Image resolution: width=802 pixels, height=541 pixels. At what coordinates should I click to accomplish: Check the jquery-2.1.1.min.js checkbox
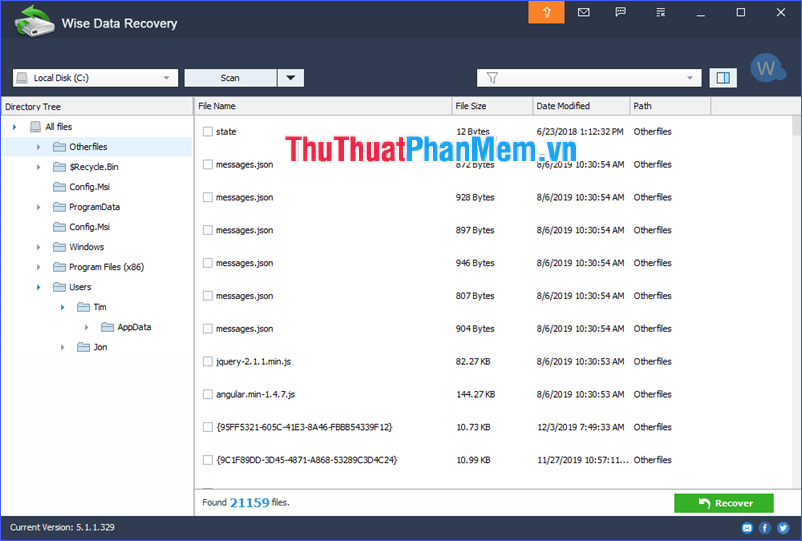tap(208, 362)
